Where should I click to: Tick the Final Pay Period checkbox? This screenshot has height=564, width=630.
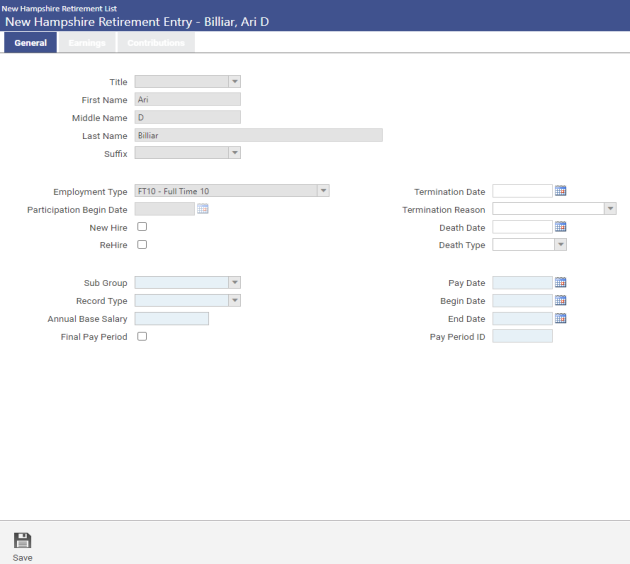142,337
